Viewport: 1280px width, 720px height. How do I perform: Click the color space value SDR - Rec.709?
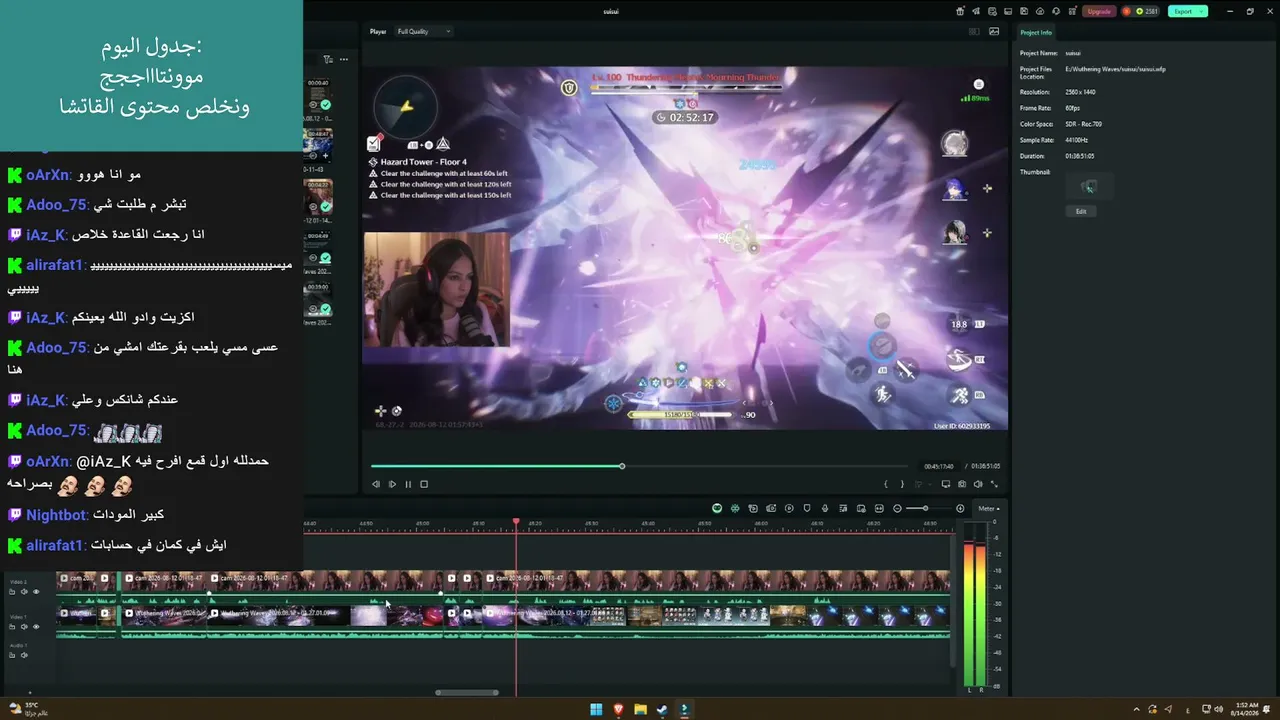(1084, 124)
